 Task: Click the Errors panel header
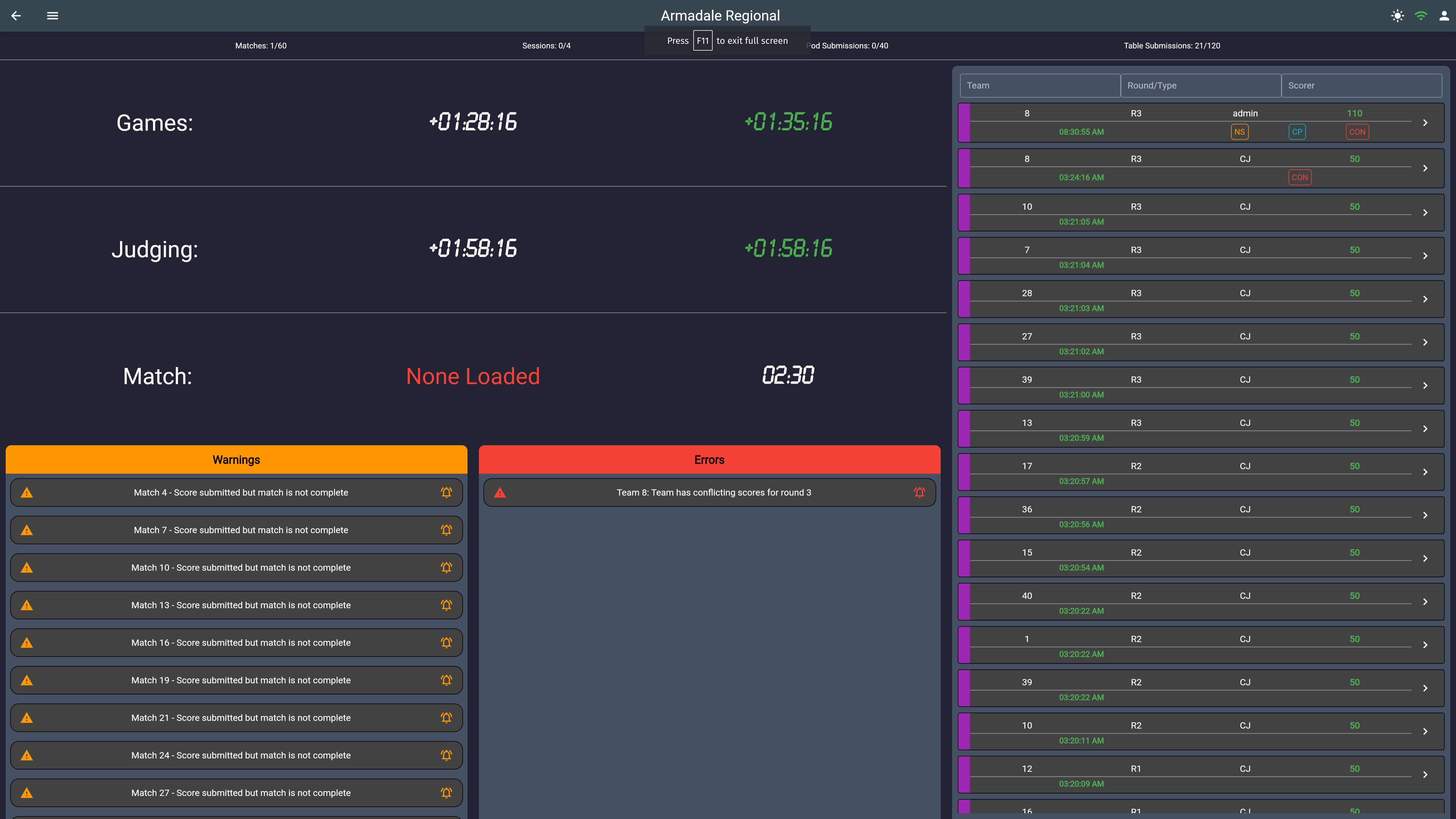tap(709, 460)
